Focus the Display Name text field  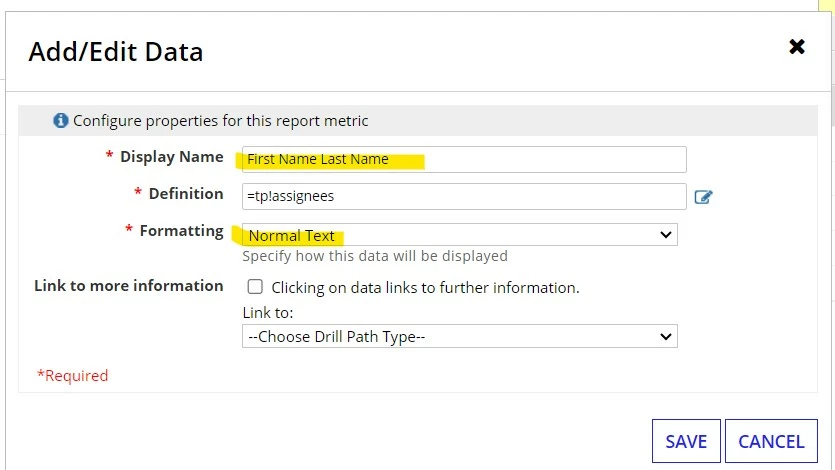[x=464, y=159]
